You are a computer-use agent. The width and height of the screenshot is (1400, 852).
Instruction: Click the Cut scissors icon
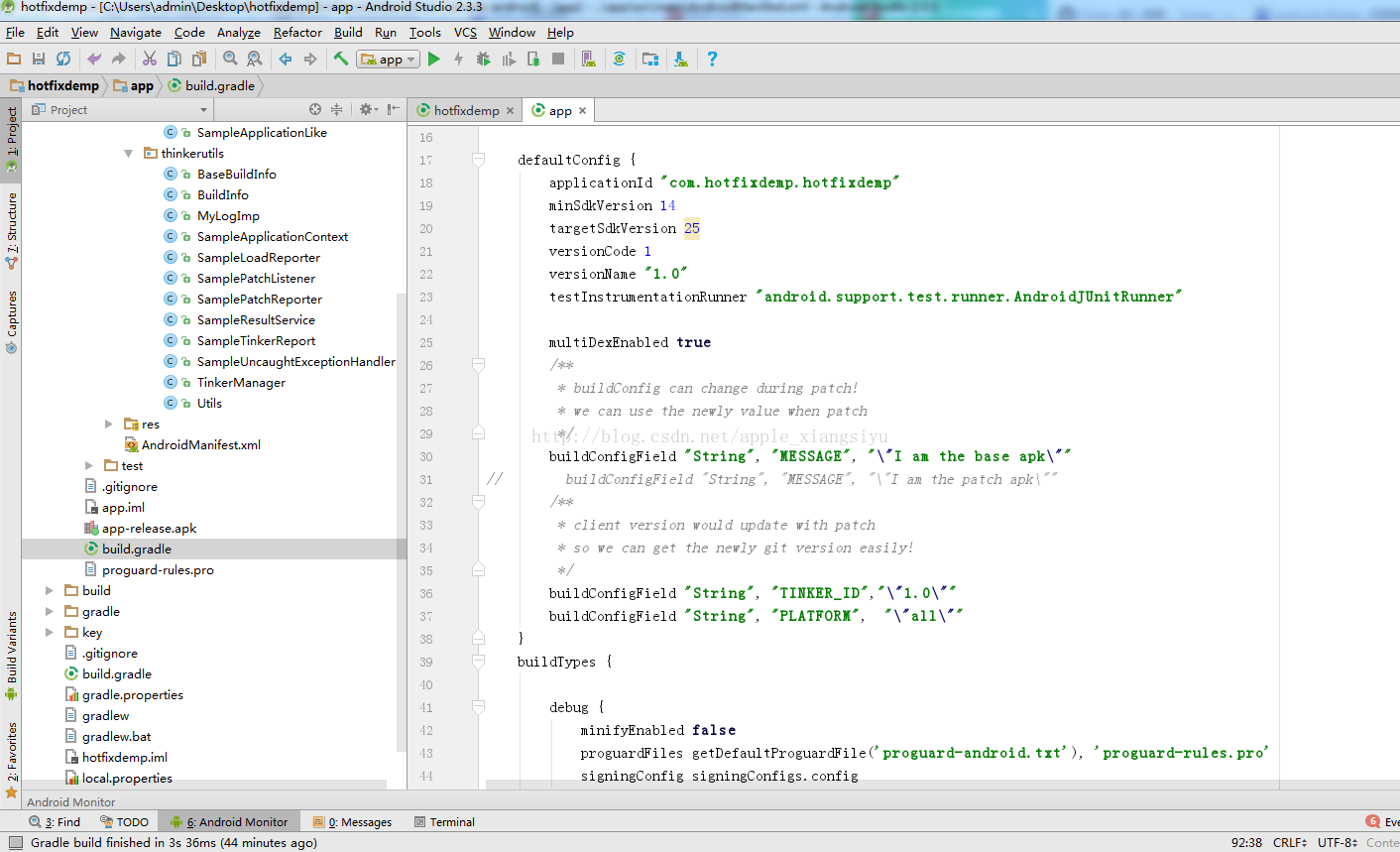(150, 60)
